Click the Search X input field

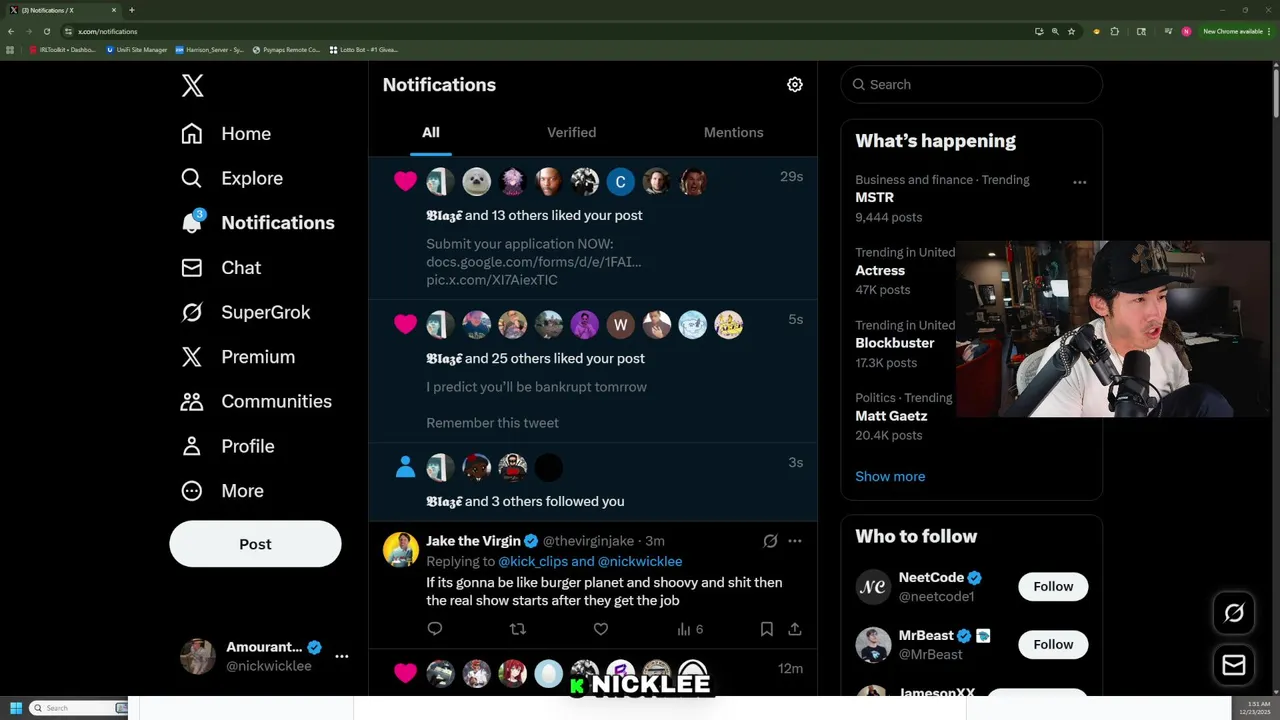(971, 85)
